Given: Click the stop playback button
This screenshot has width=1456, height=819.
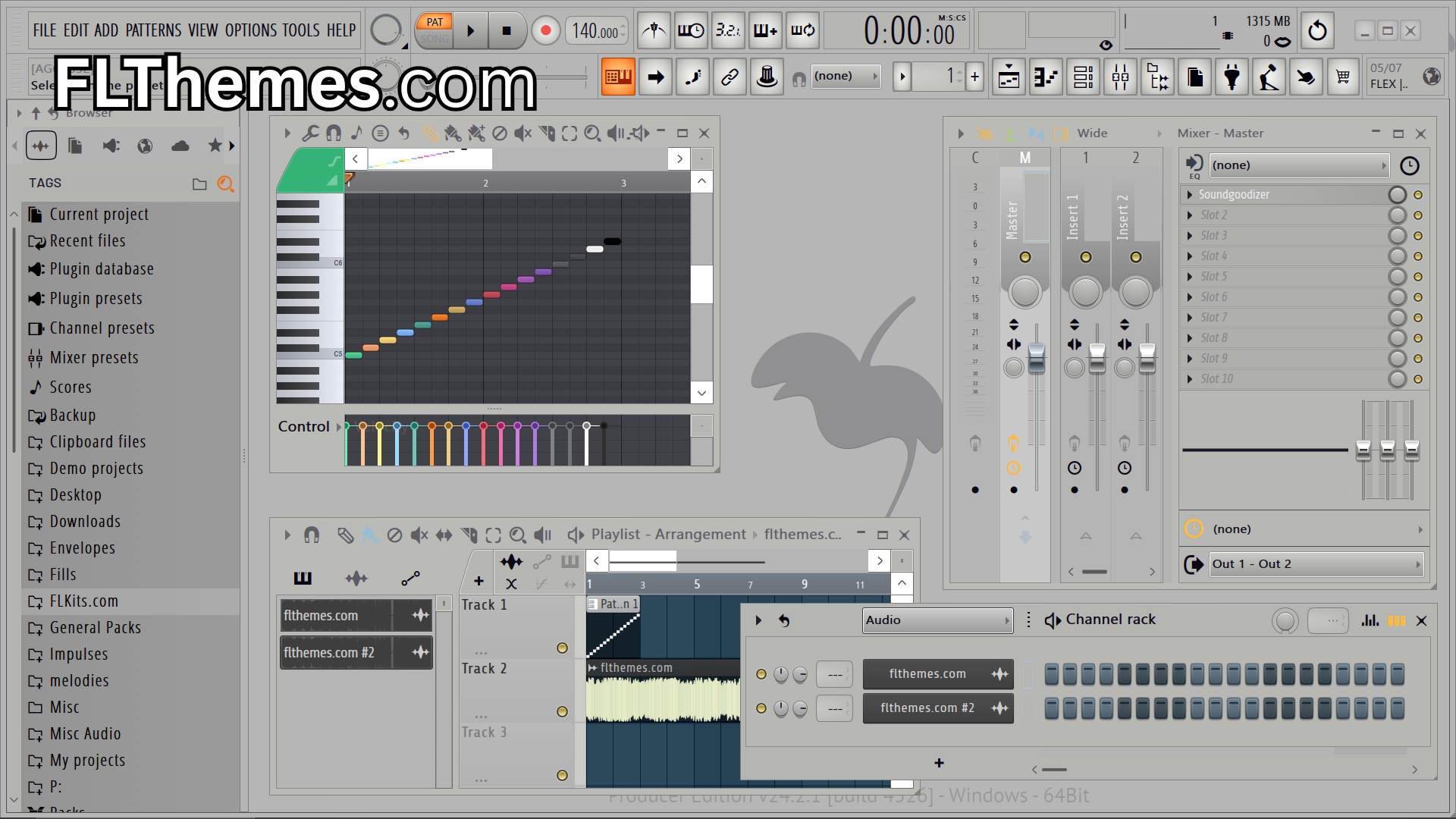Looking at the screenshot, I should pyautogui.click(x=507, y=31).
